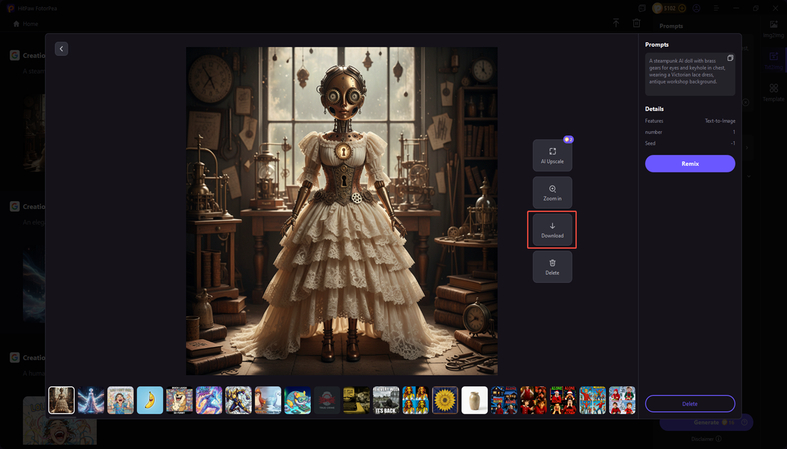Image resolution: width=787 pixels, height=449 pixels.
Task: Select the banana thumbnail in the filmstrip
Action: coord(150,400)
